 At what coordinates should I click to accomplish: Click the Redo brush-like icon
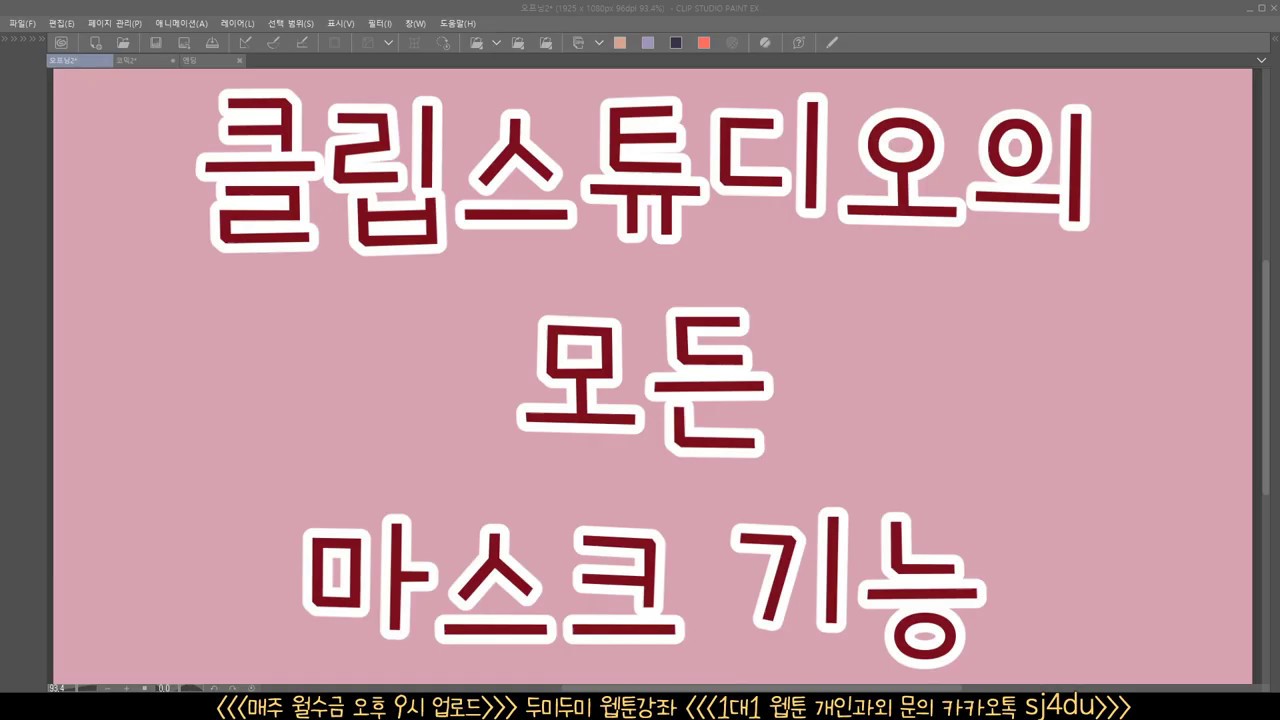click(x=273, y=43)
